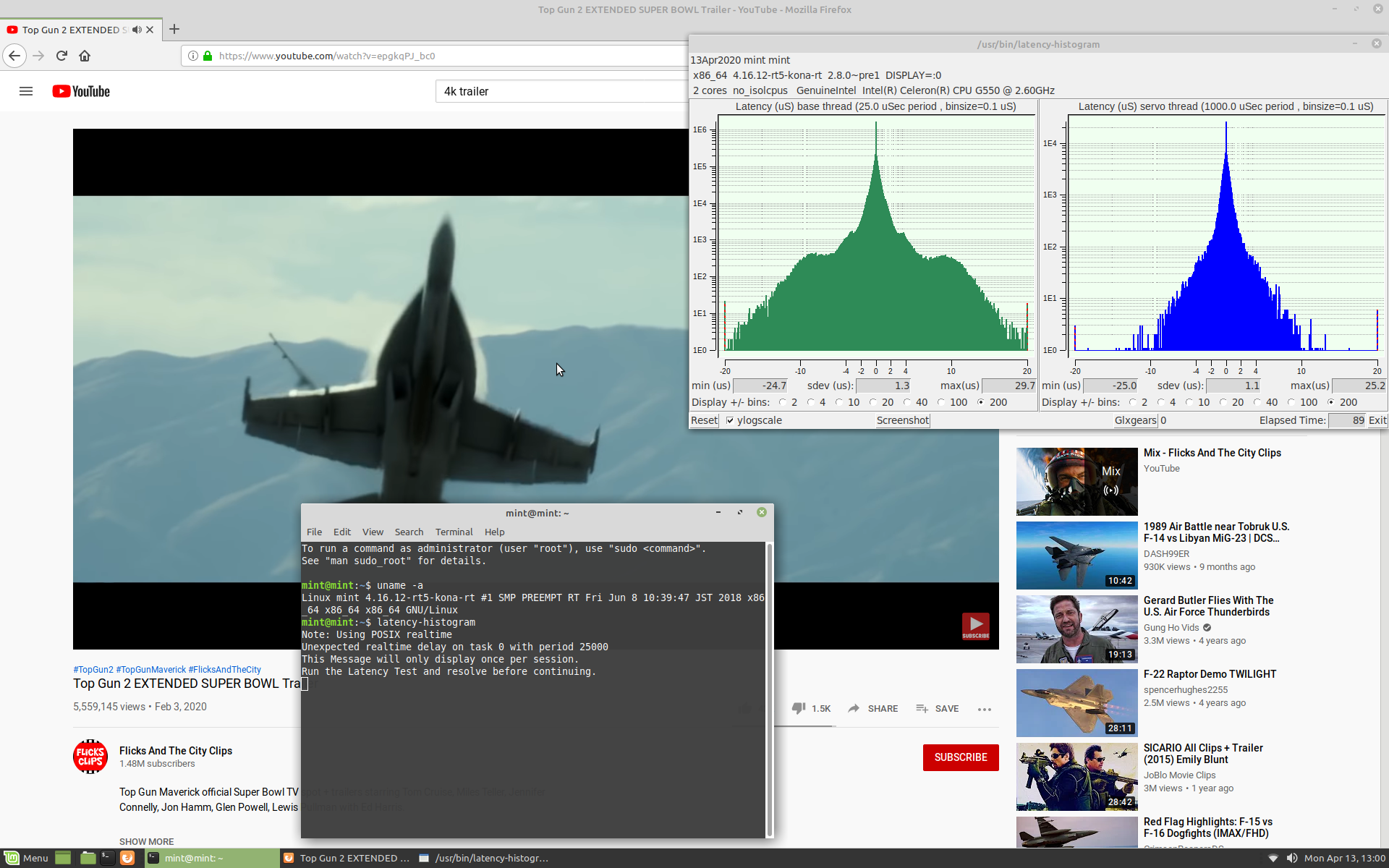
Task: Open SICARIO All Clips + Trailer thumbnail
Action: [1076, 776]
